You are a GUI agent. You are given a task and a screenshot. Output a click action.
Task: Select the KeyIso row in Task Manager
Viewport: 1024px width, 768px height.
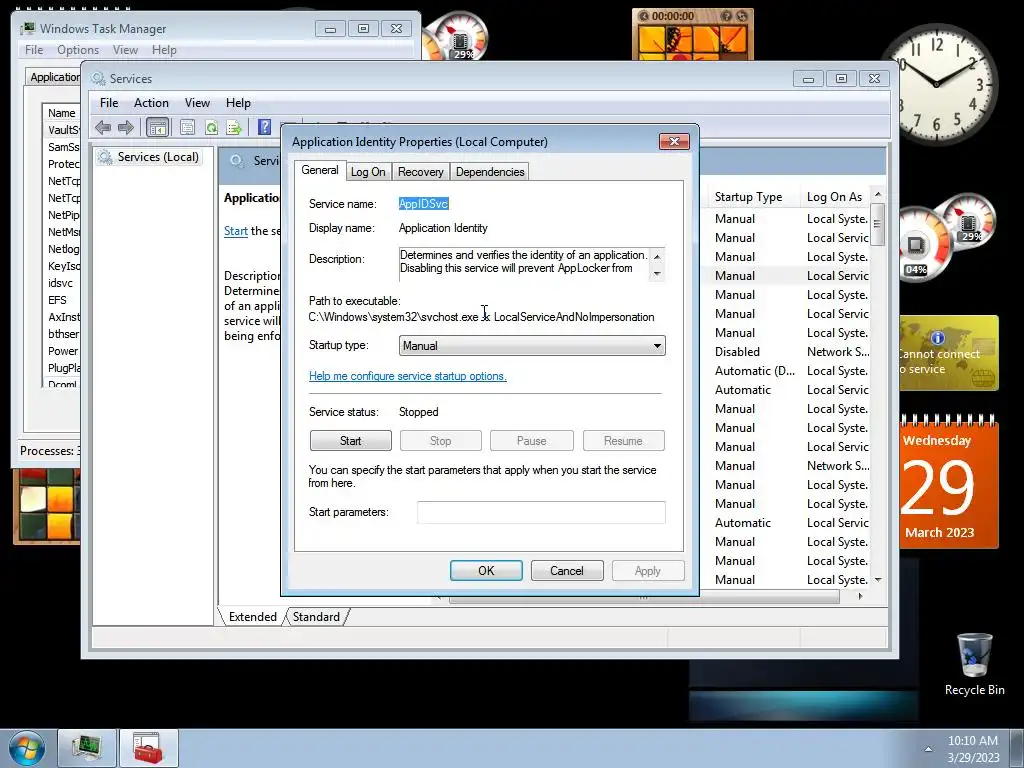63,266
